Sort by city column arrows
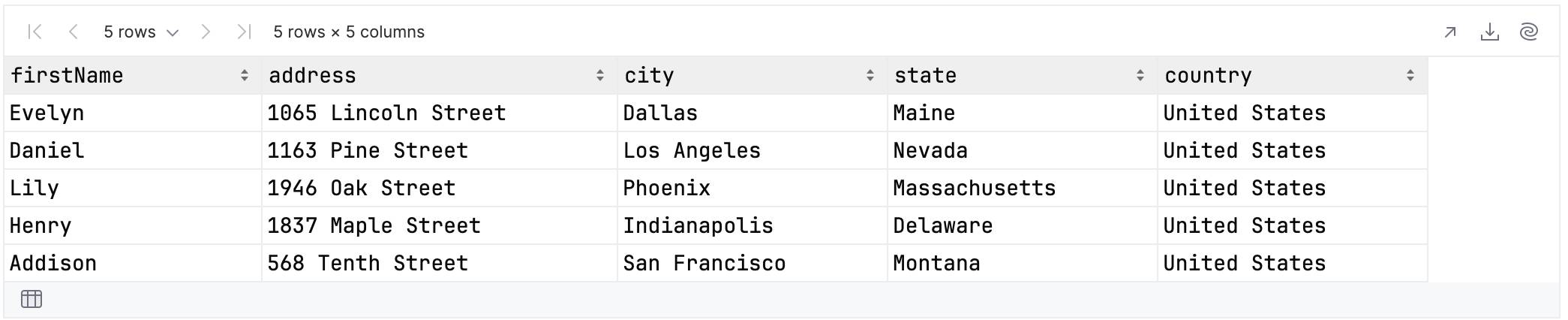1568x320 pixels. tap(870, 75)
